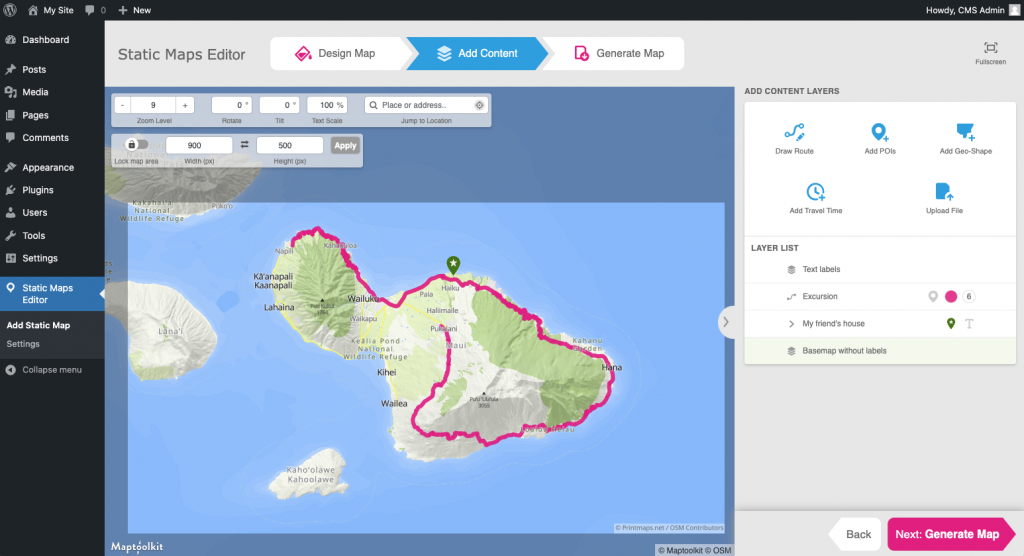The image size is (1024, 556).
Task: Click the green star marker on map
Action: (x=453, y=264)
